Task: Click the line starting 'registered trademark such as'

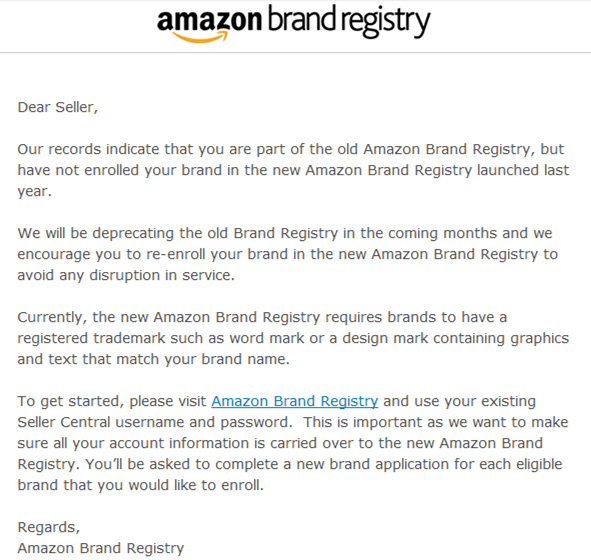Action: (293, 338)
